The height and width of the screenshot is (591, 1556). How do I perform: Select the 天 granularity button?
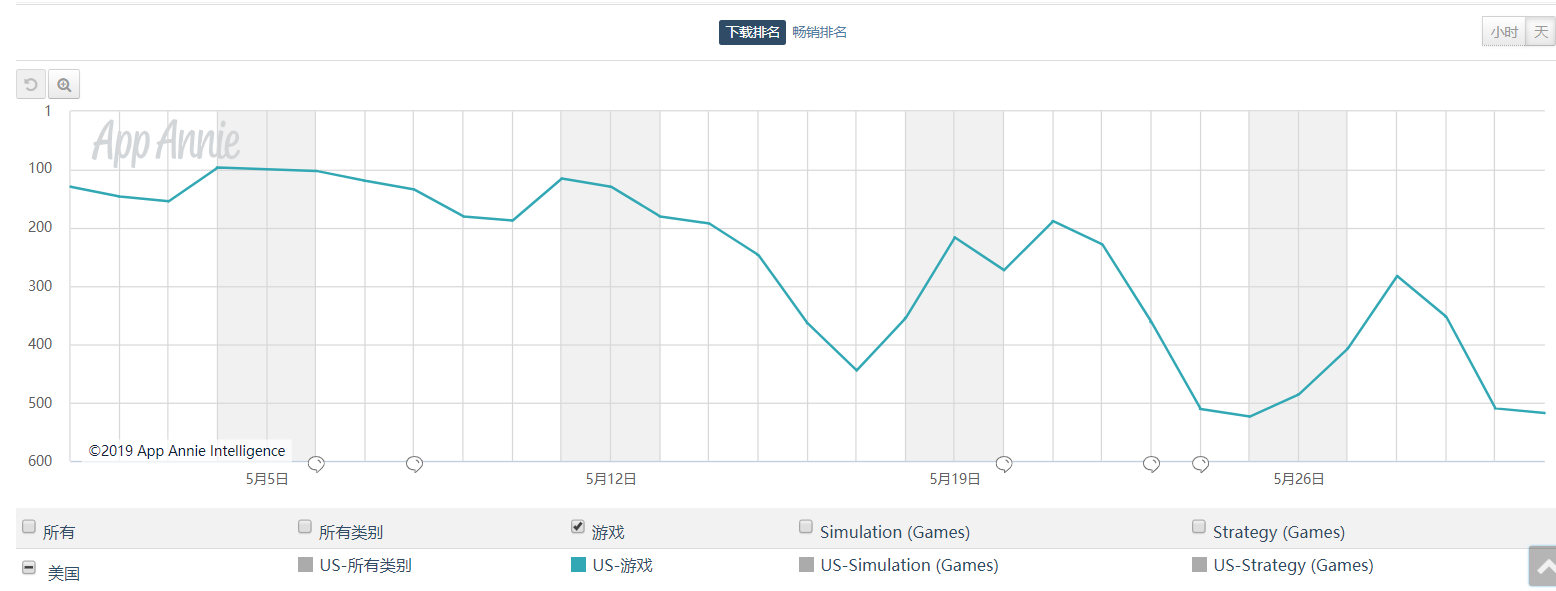(x=1540, y=32)
